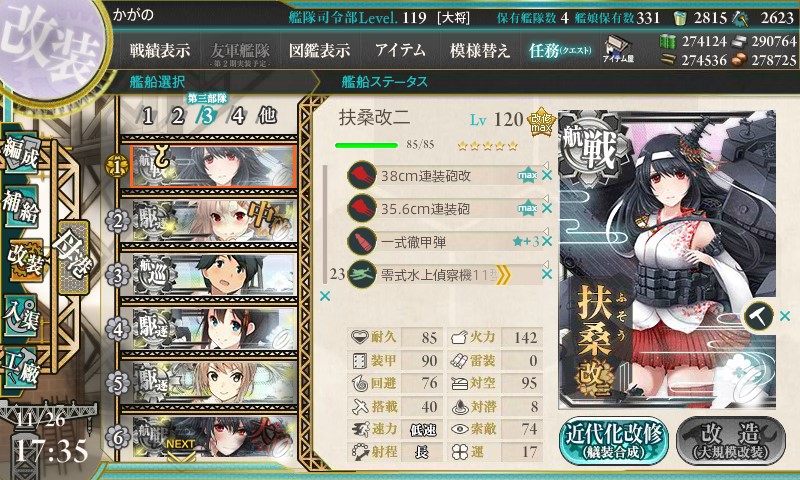Screen dimensions: 800x480
Task: Select the 他 other ships tab
Action: click(x=267, y=115)
